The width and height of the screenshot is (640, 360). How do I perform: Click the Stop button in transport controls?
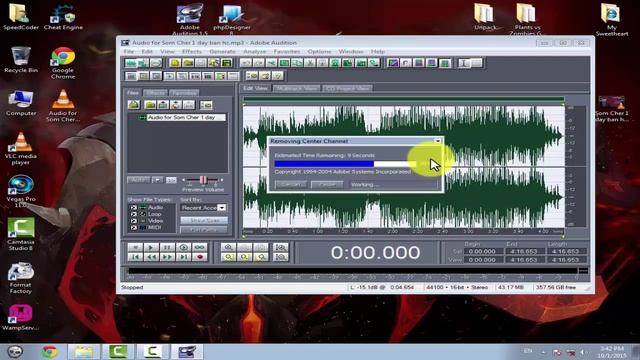click(135, 247)
